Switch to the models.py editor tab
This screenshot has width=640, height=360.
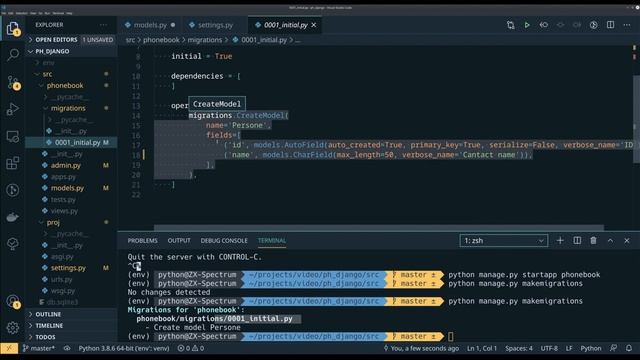click(x=150, y=25)
